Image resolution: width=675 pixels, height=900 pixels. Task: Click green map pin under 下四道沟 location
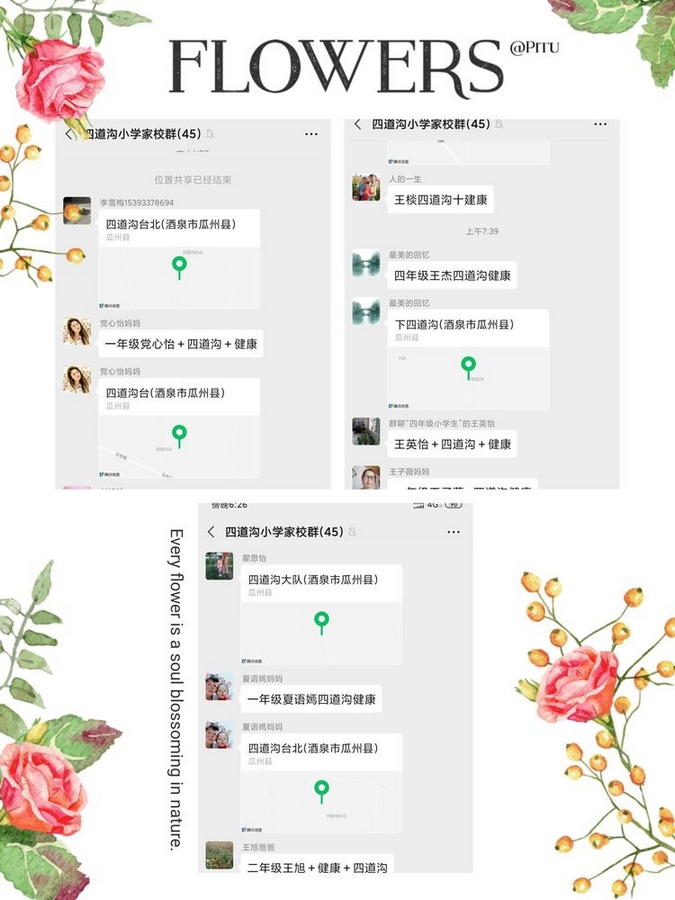click(468, 368)
